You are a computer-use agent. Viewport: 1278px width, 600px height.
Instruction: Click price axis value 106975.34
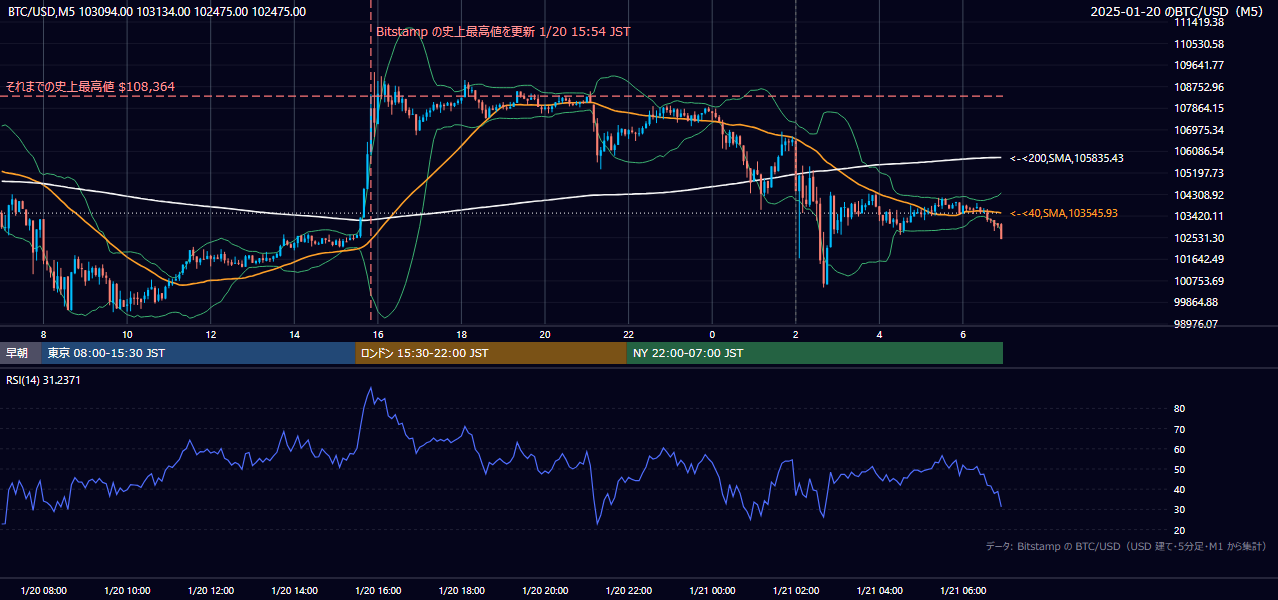point(1200,130)
